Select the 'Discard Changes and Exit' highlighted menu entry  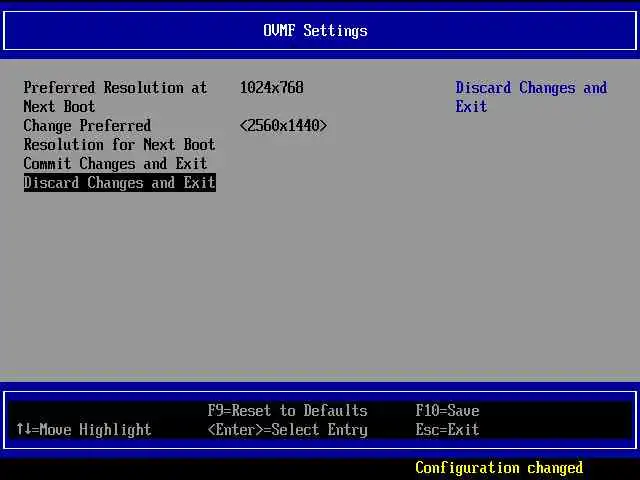(x=120, y=182)
